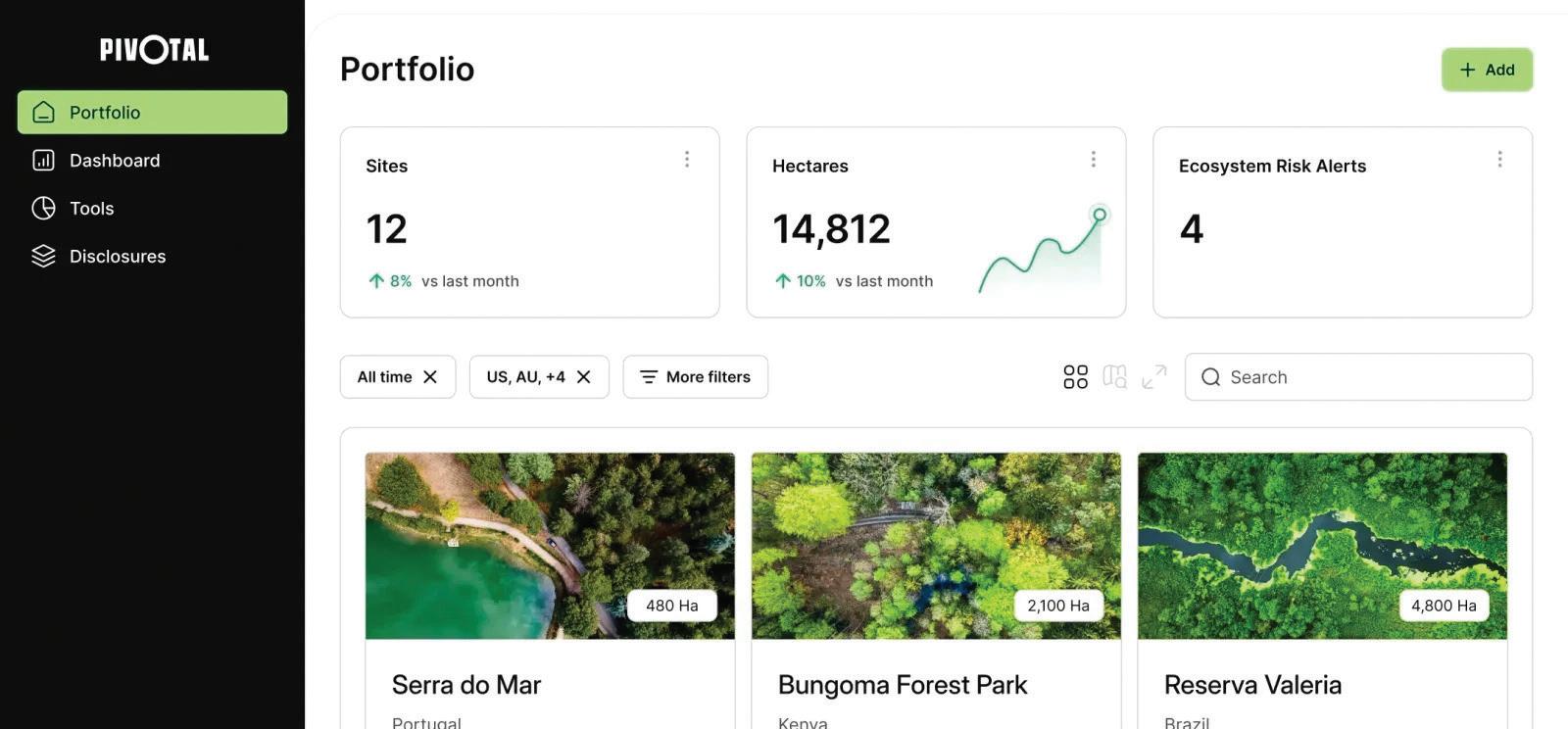Open Ecosystem Risk Alerts card menu
1568x729 pixels.
coord(1499,159)
